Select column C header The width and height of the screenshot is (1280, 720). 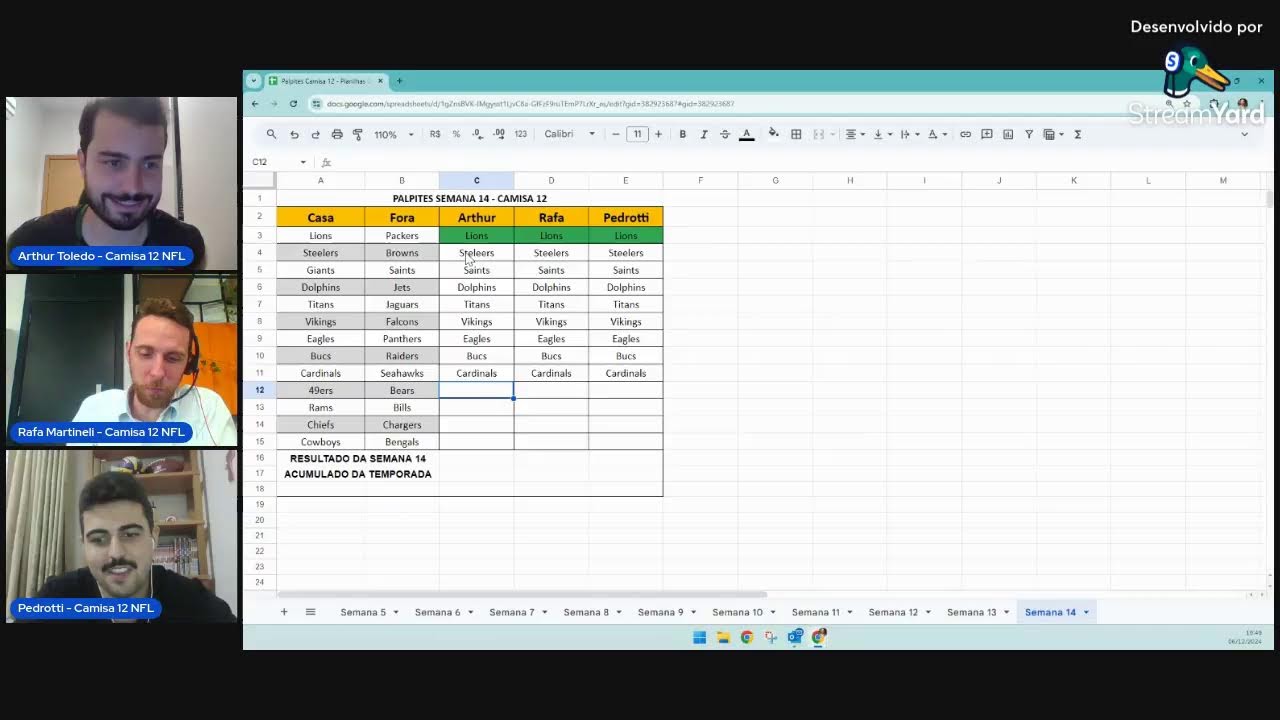click(476, 180)
